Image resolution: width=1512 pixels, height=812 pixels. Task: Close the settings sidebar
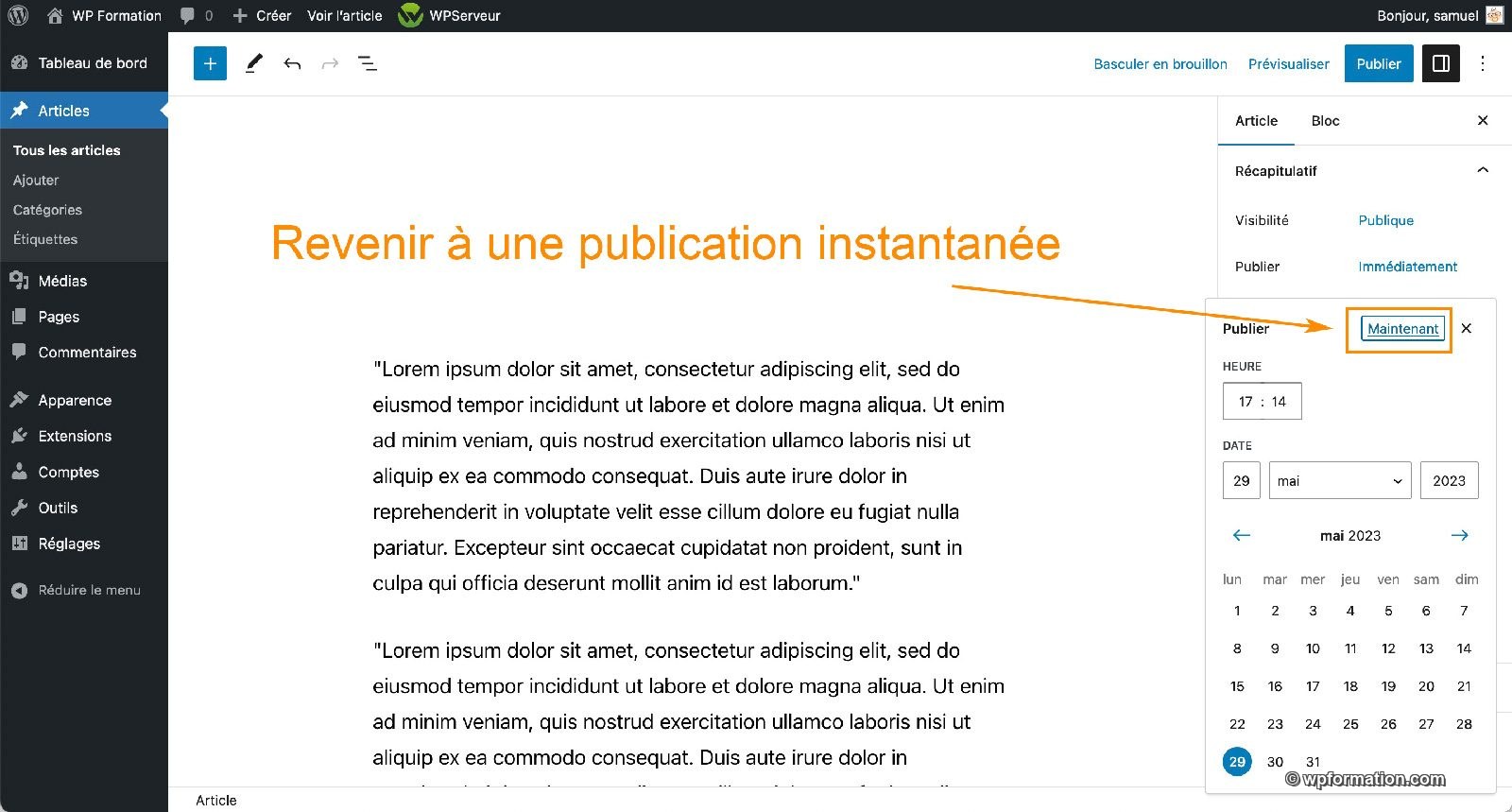pos(1483,120)
